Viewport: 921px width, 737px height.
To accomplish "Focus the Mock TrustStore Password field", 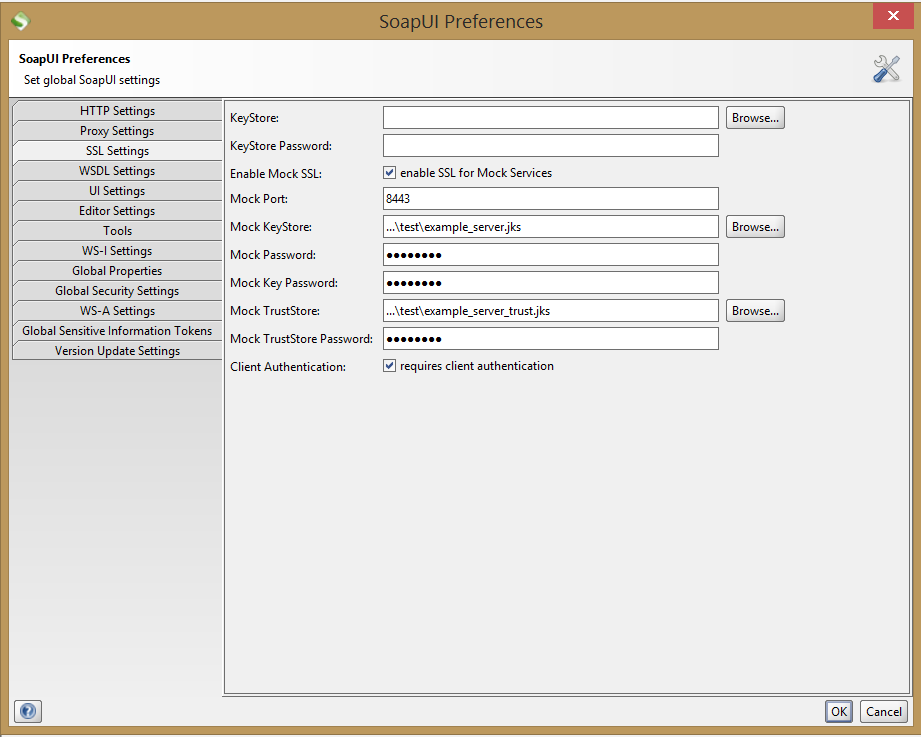I will [x=550, y=339].
